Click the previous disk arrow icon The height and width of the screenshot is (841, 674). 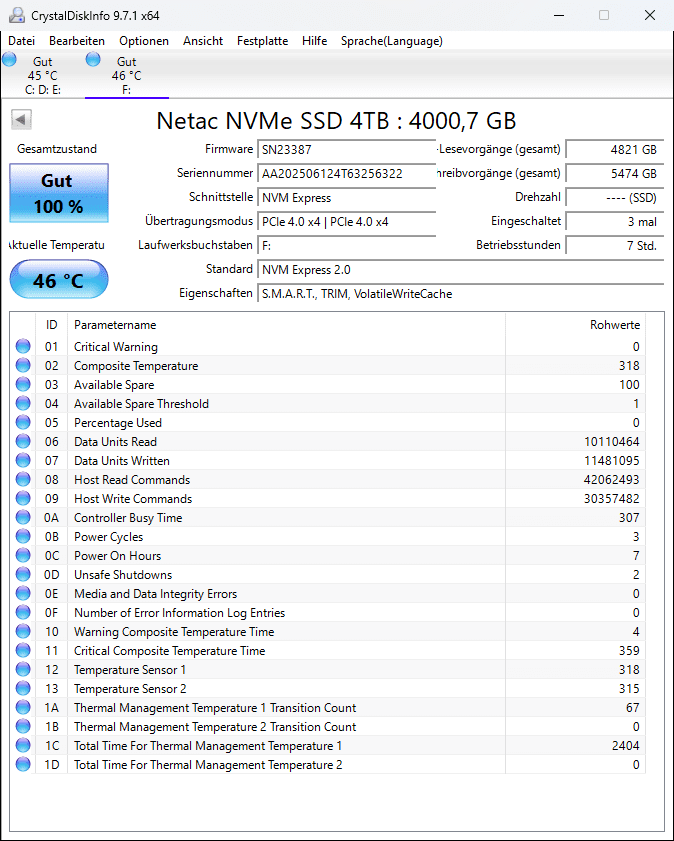[21, 120]
